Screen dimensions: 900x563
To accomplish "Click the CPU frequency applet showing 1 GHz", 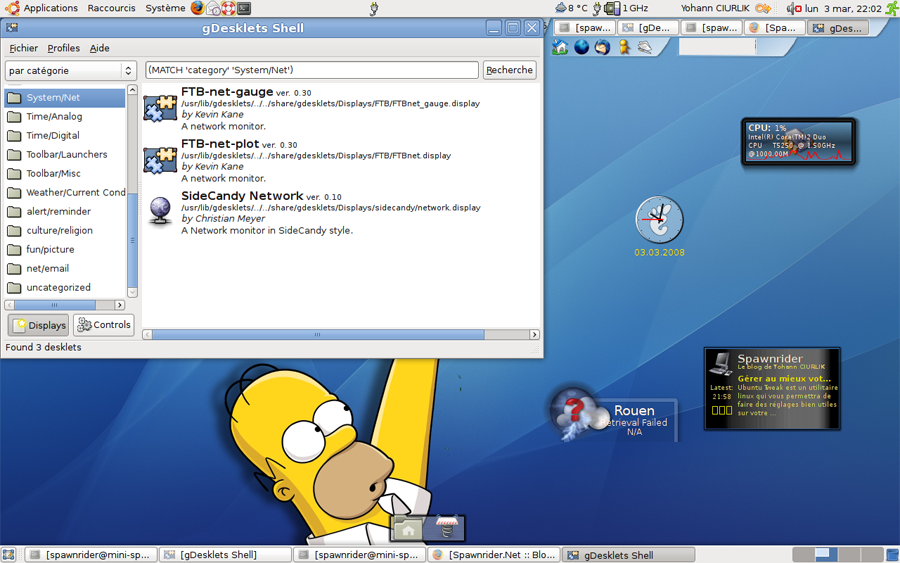I will 626,8.
